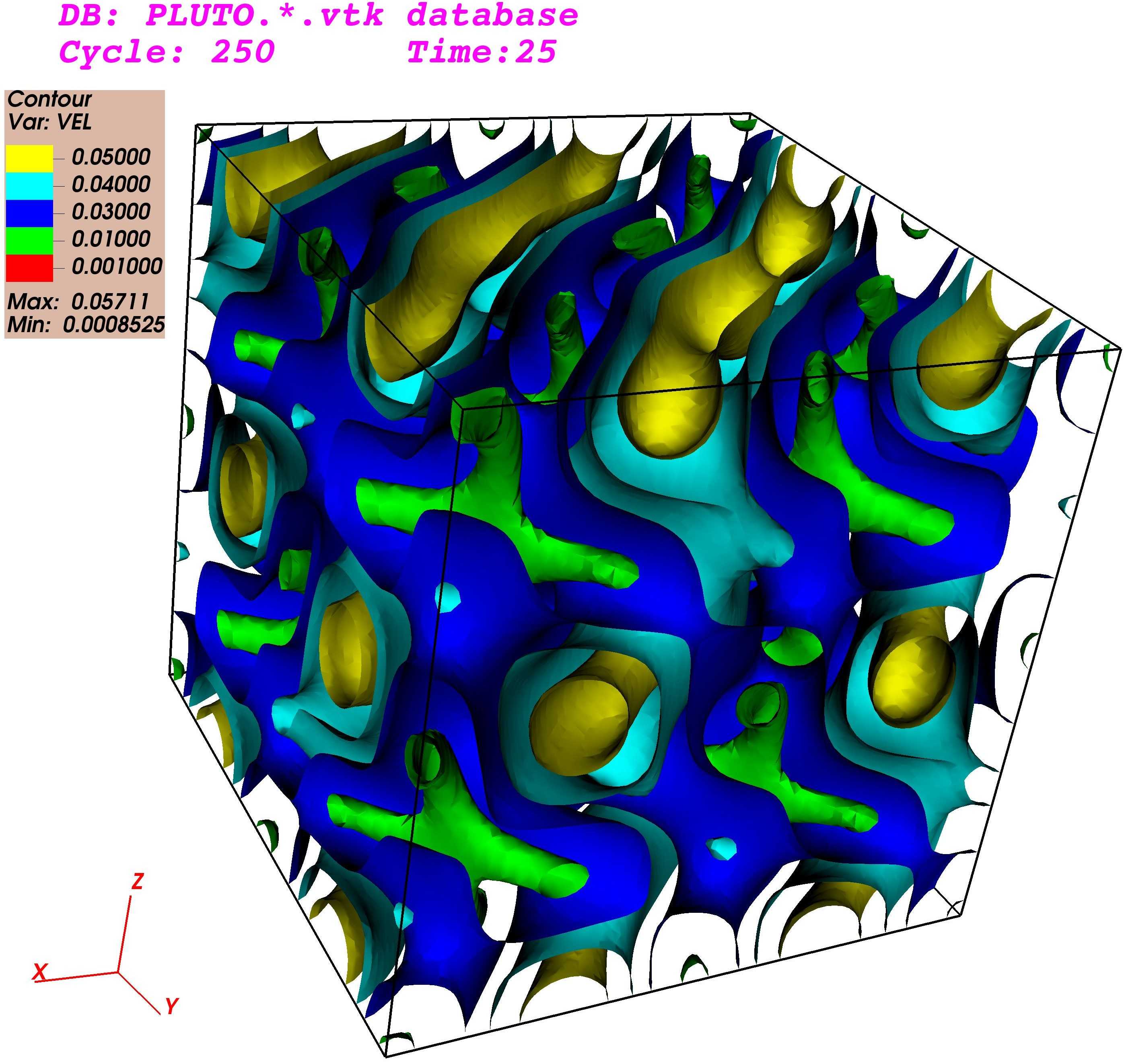Click the 0.001000 legend value

[117, 266]
